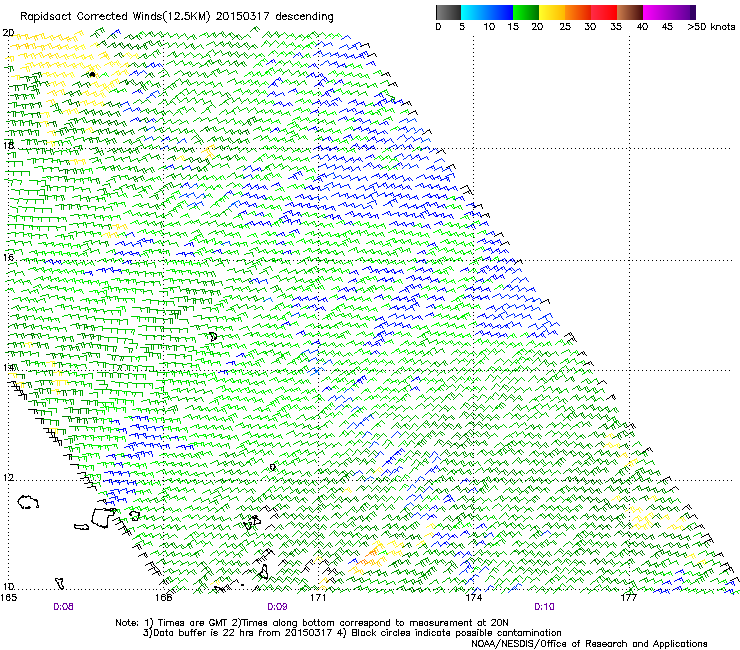Image resolution: width=740 pixels, height=650 pixels.
Task: Click the dark purple 45–50 knots legend segment
Action: pyautogui.click(x=682, y=12)
